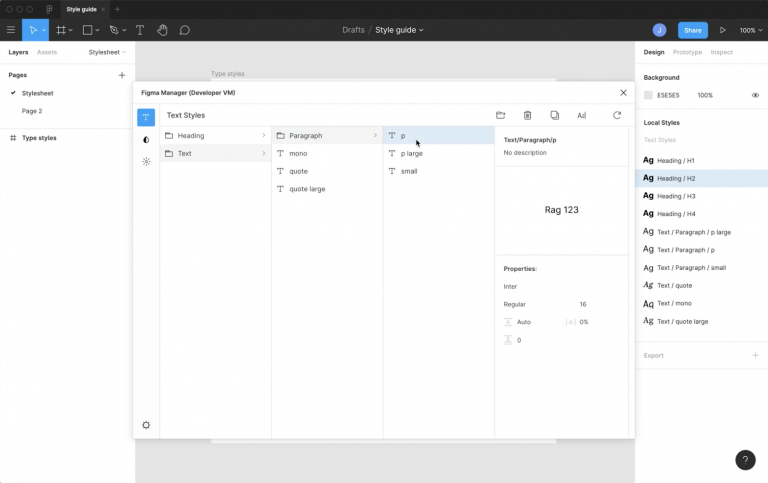Select Text / Paragraph / small style
Image resolution: width=768 pixels, height=483 pixels.
pos(701,267)
